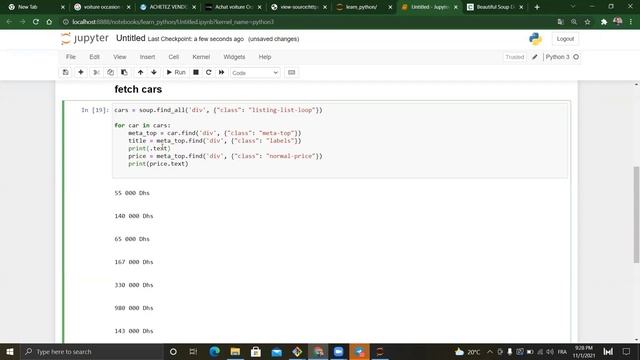640x360 pixels.
Task: Switch to the Beautiful Soup browser tab
Action: [495, 7]
